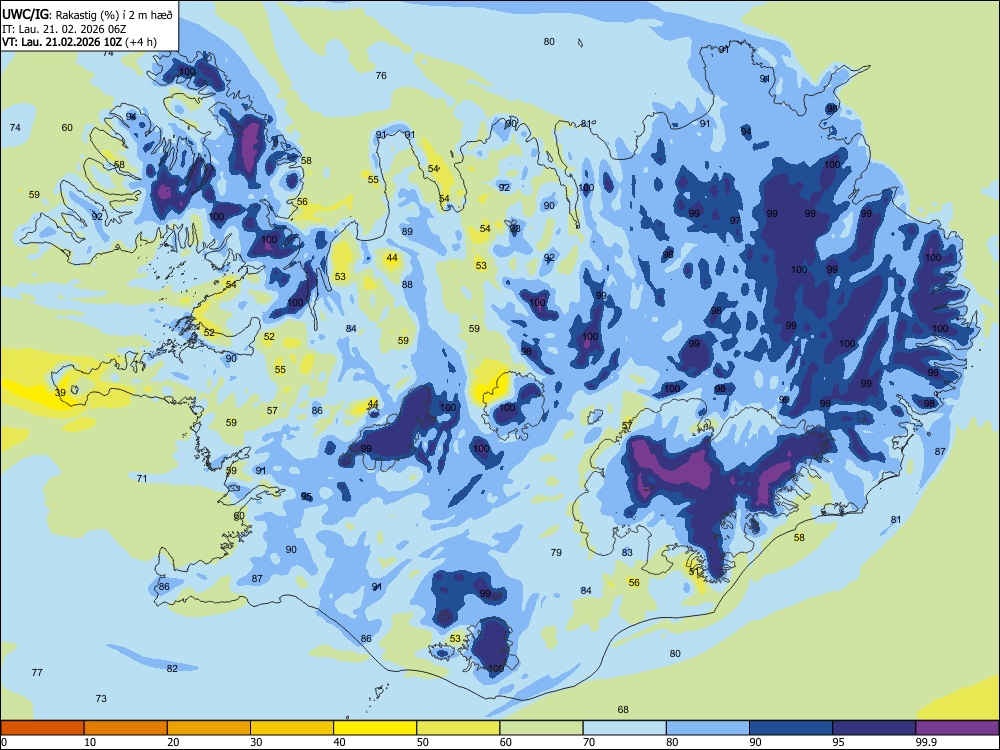This screenshot has width=1000, height=750.
Task: Select the 10–20 orange legend color band
Action: [x=126, y=728]
